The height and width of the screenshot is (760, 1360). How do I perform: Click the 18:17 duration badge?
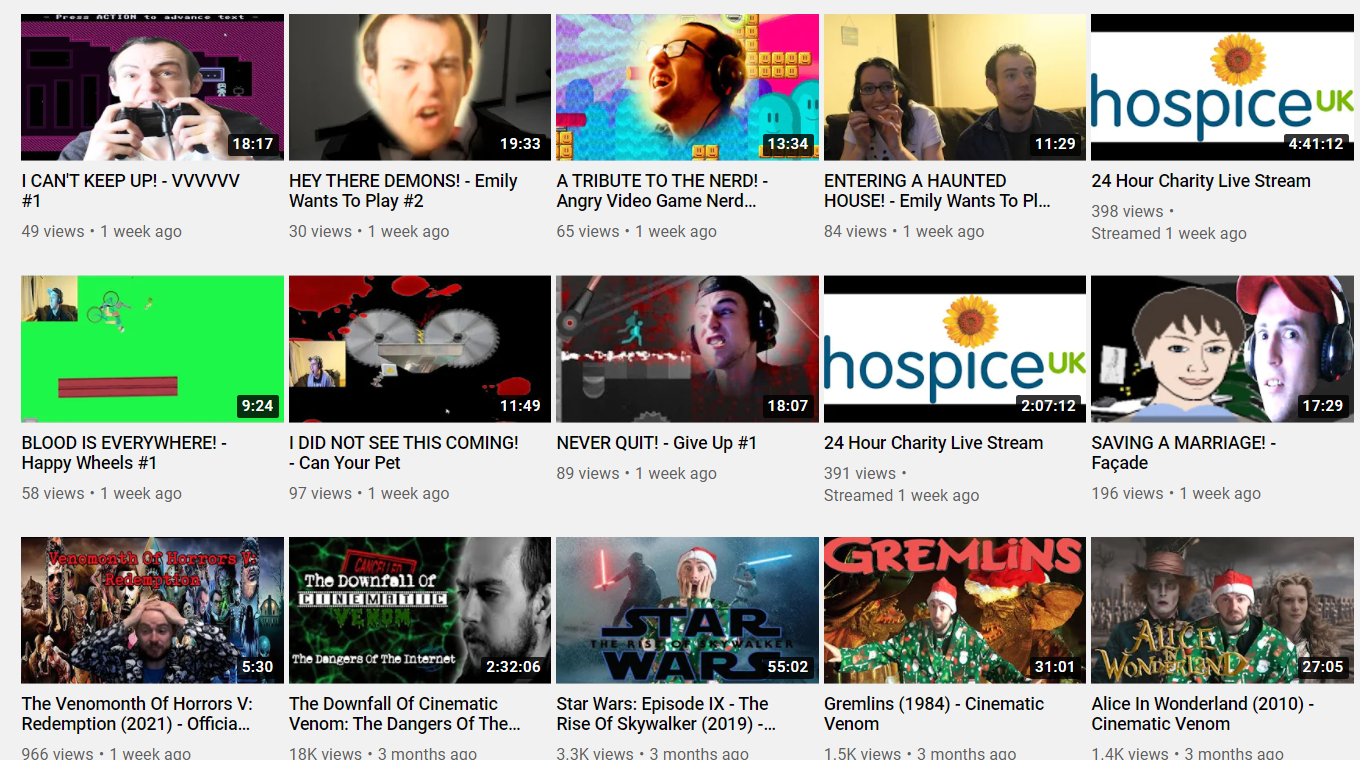[x=253, y=144]
